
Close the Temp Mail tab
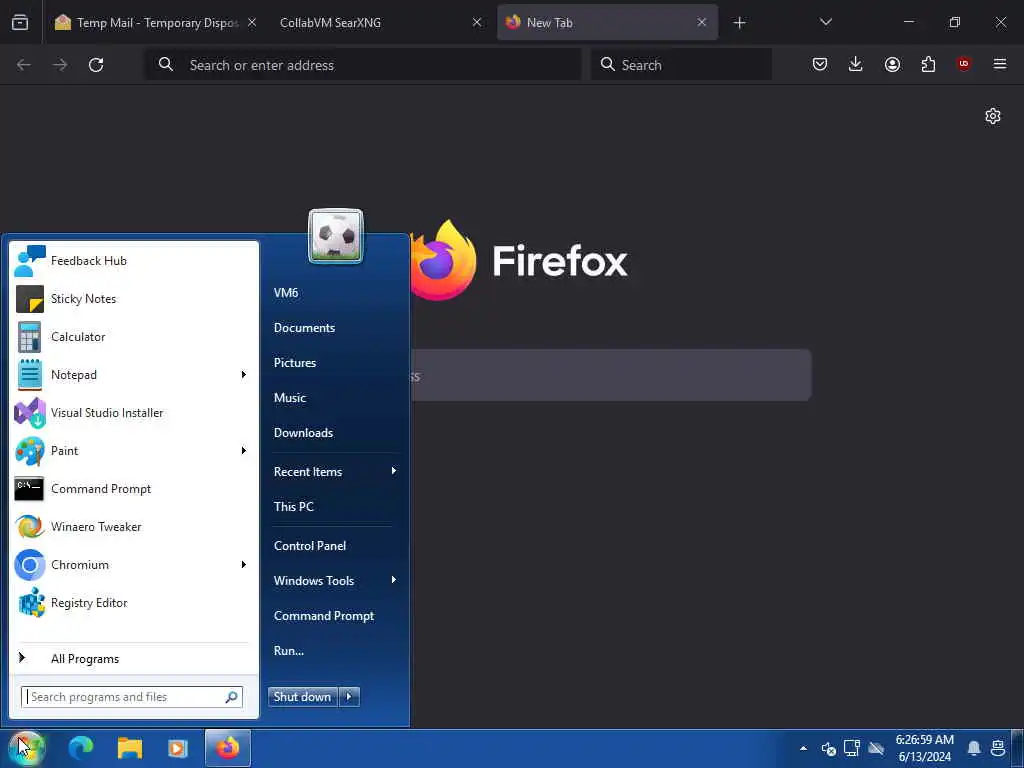(252, 23)
